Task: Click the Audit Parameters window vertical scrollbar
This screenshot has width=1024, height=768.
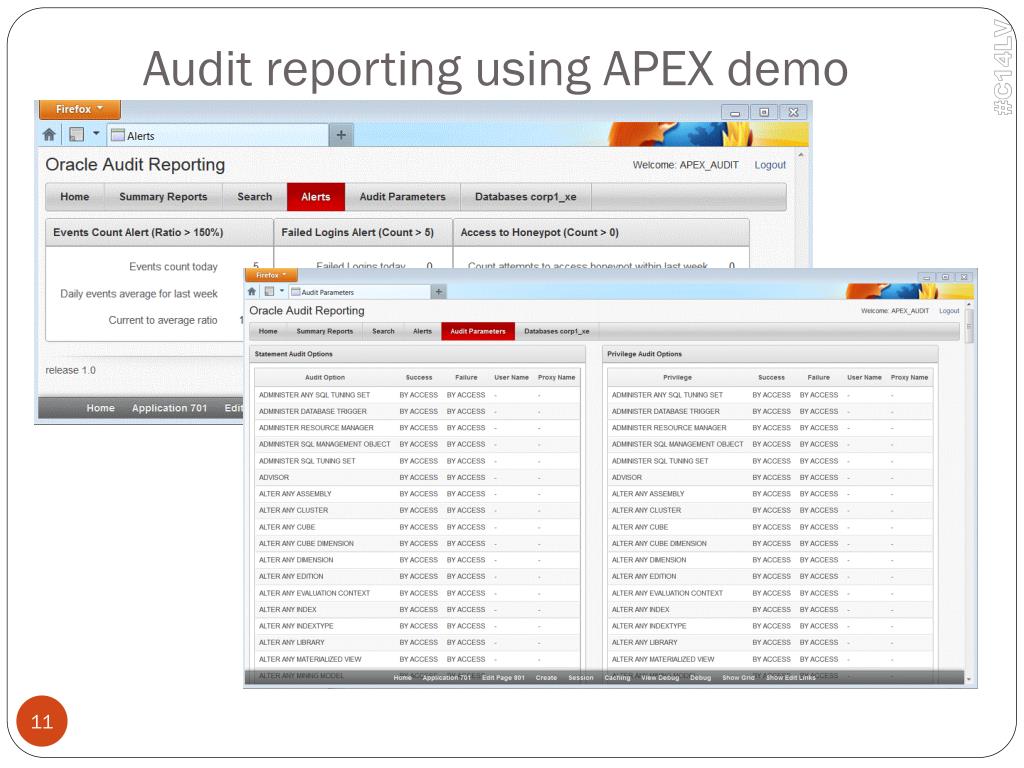Action: 969,327
